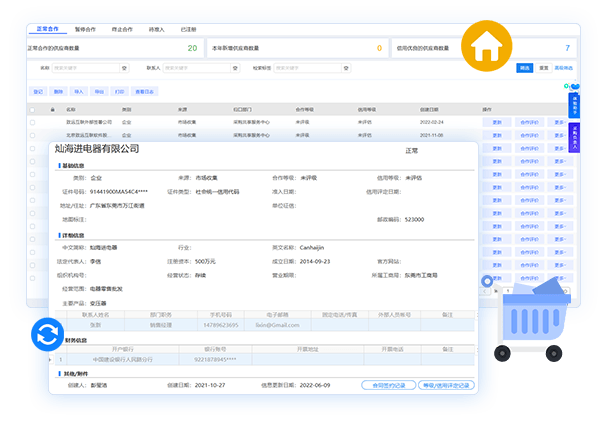
Task: Open the 暂停合作 tab
Action: tap(85, 29)
